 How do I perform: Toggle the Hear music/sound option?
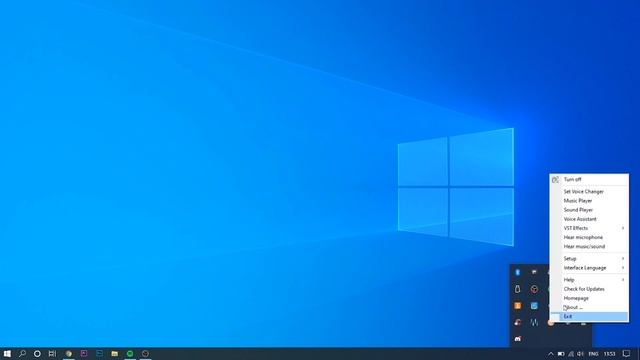(x=589, y=247)
